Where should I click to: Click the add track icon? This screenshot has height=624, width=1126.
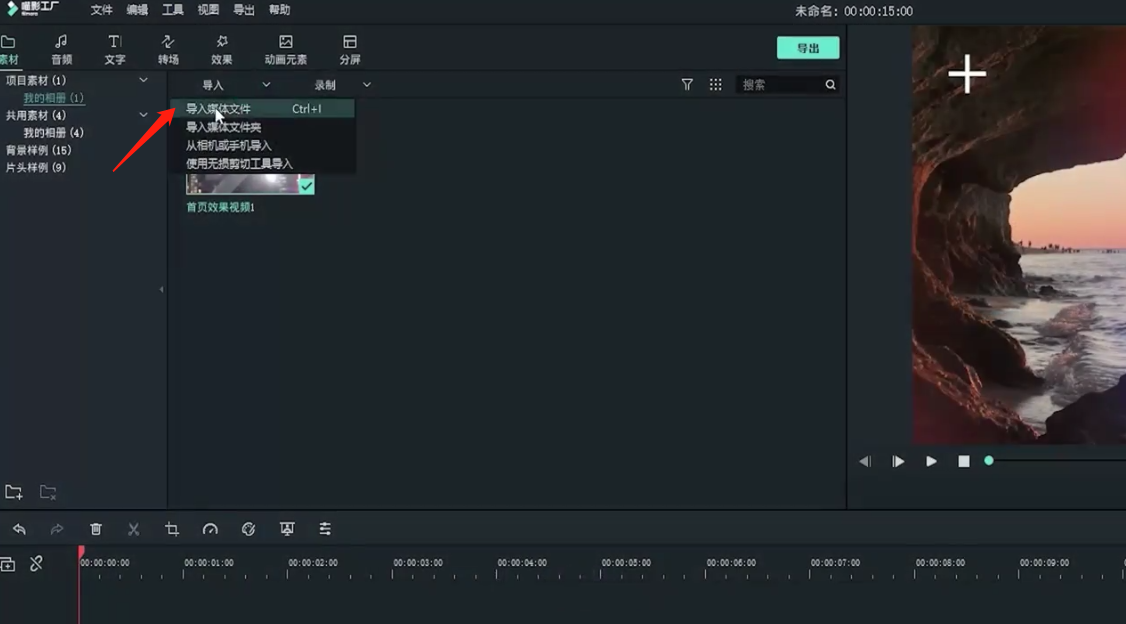pyautogui.click(x=8, y=564)
